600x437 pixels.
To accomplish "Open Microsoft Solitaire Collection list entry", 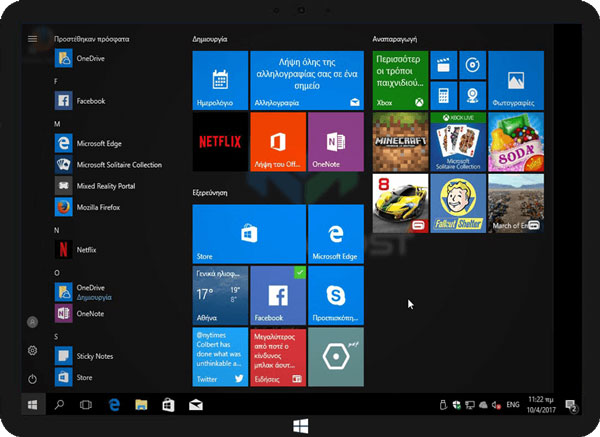I will tap(109, 165).
